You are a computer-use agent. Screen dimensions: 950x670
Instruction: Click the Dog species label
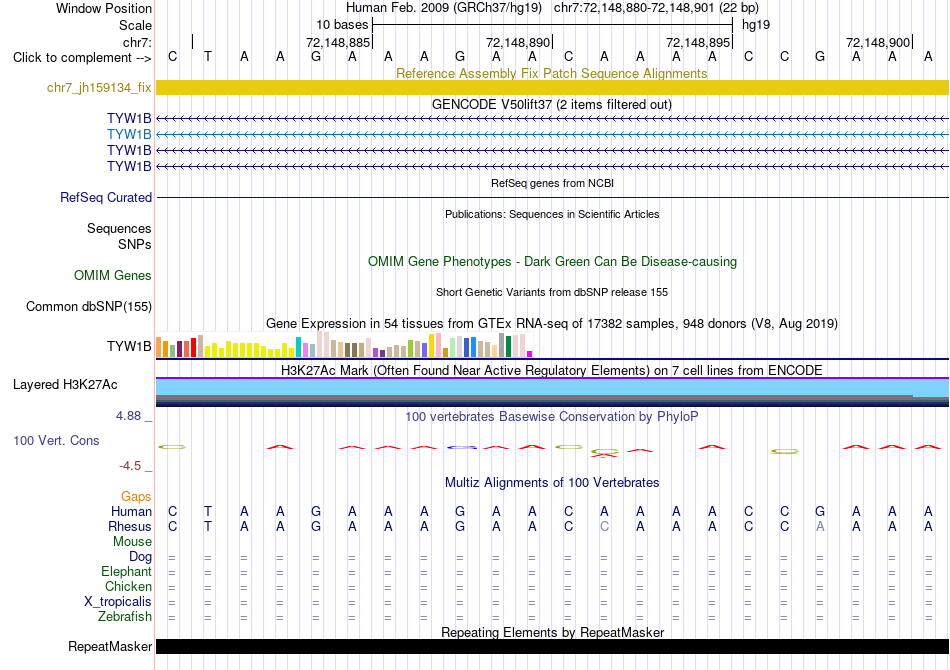click(x=140, y=556)
